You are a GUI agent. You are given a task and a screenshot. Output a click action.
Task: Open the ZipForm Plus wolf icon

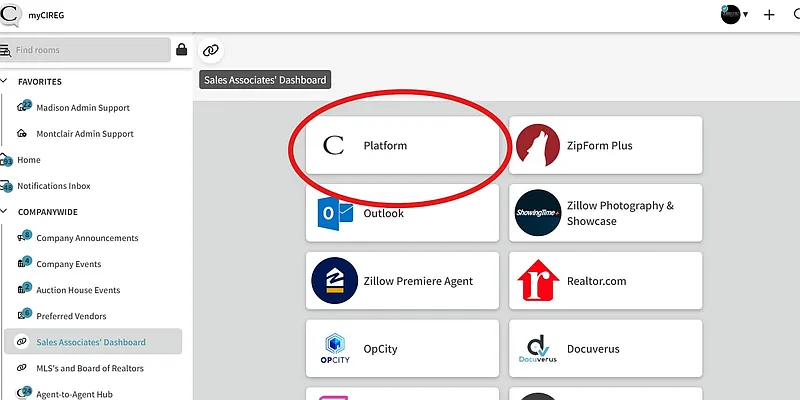(x=537, y=146)
